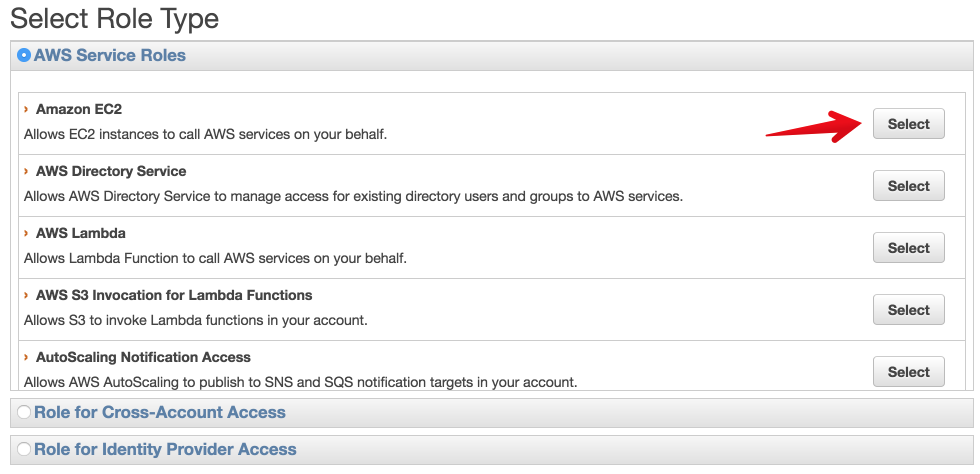
Task: Select the AWS Service Roles radio button
Action: 24,56
